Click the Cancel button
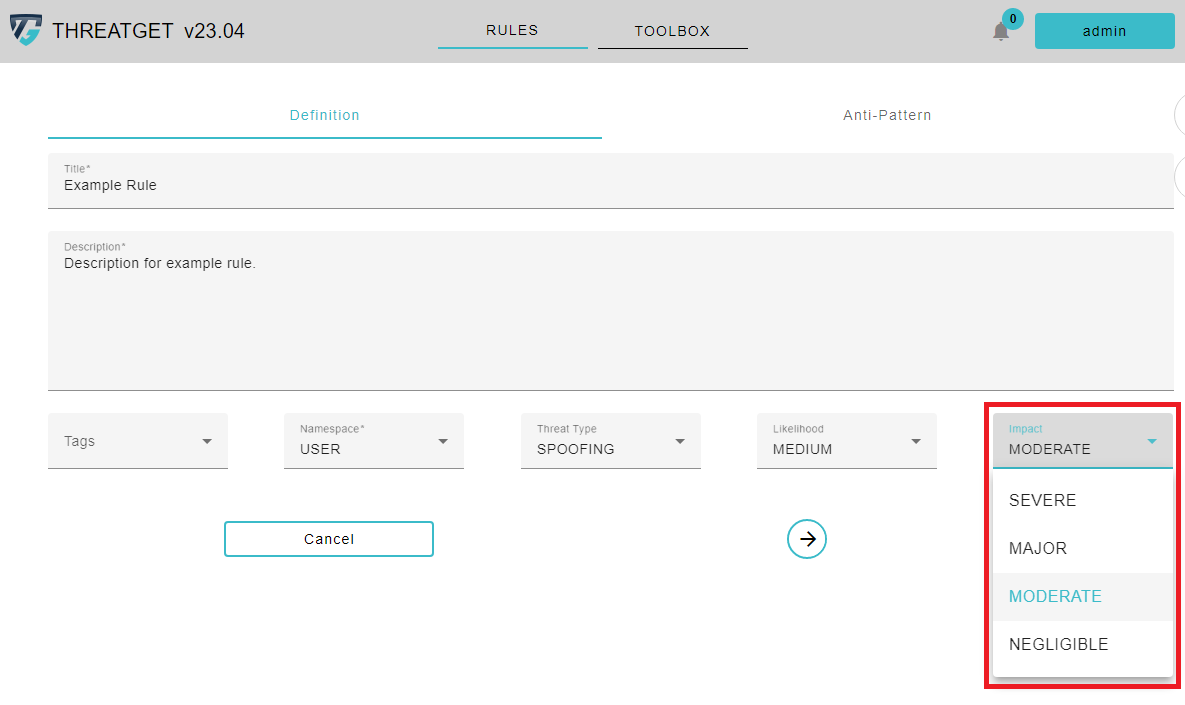 [329, 539]
